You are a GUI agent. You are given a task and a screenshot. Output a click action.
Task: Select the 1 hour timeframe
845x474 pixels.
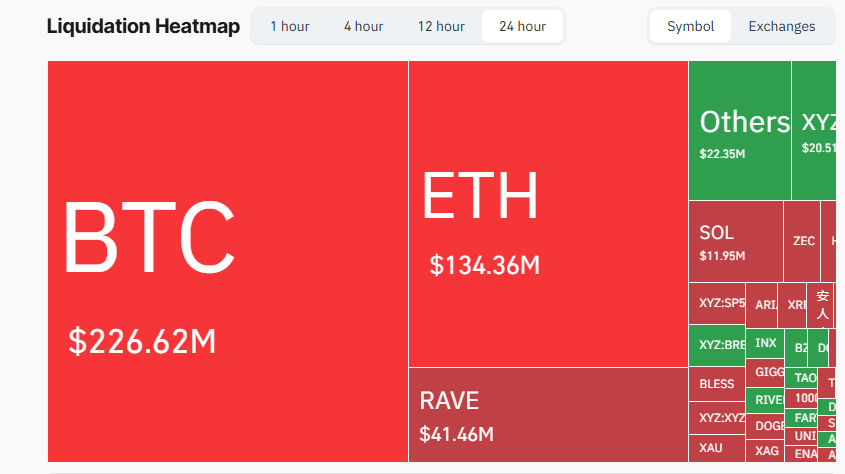pos(289,26)
